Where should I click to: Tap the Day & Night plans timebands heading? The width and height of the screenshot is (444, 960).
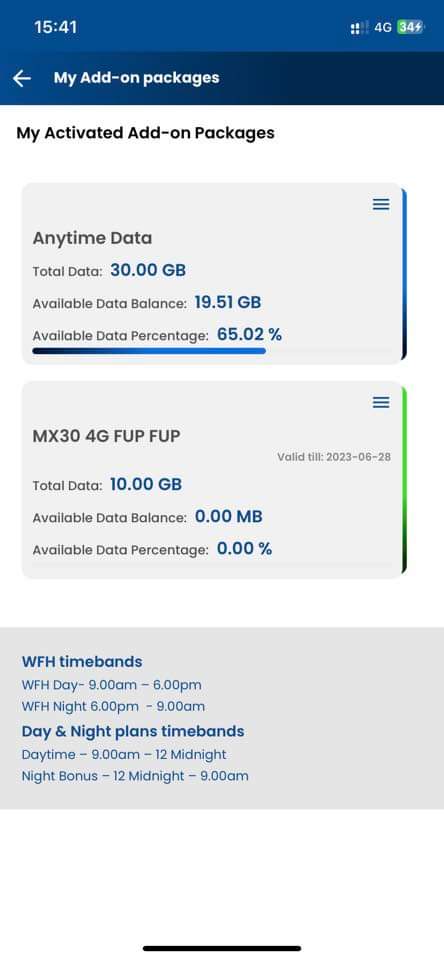133,731
